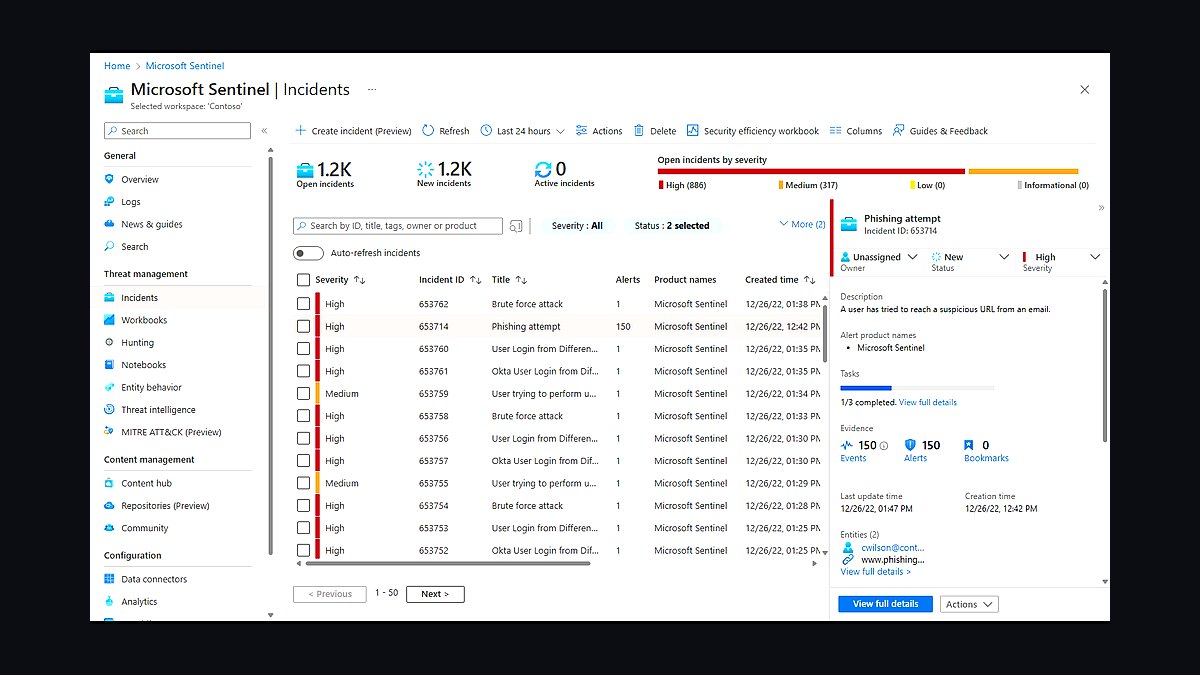Open the New Status dropdown

(970, 257)
